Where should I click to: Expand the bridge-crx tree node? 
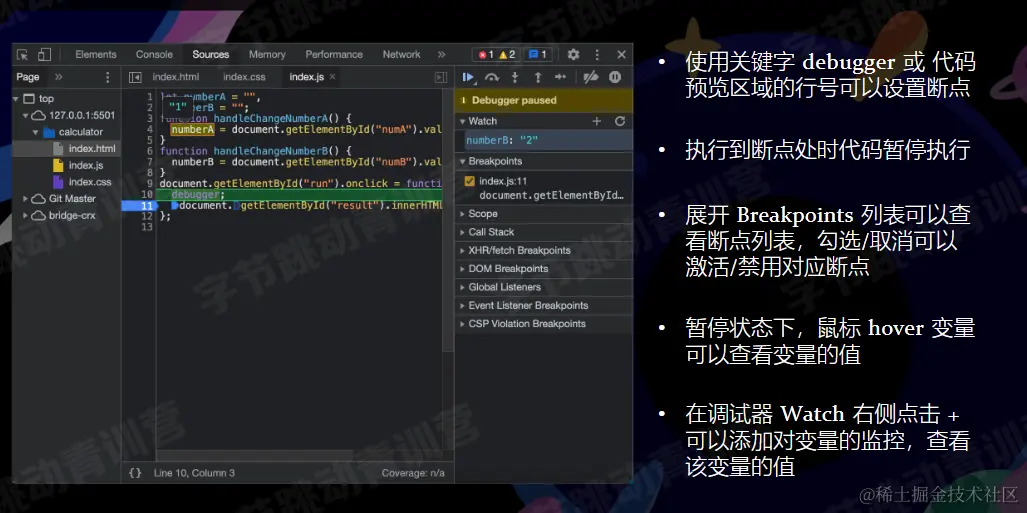pos(26,216)
